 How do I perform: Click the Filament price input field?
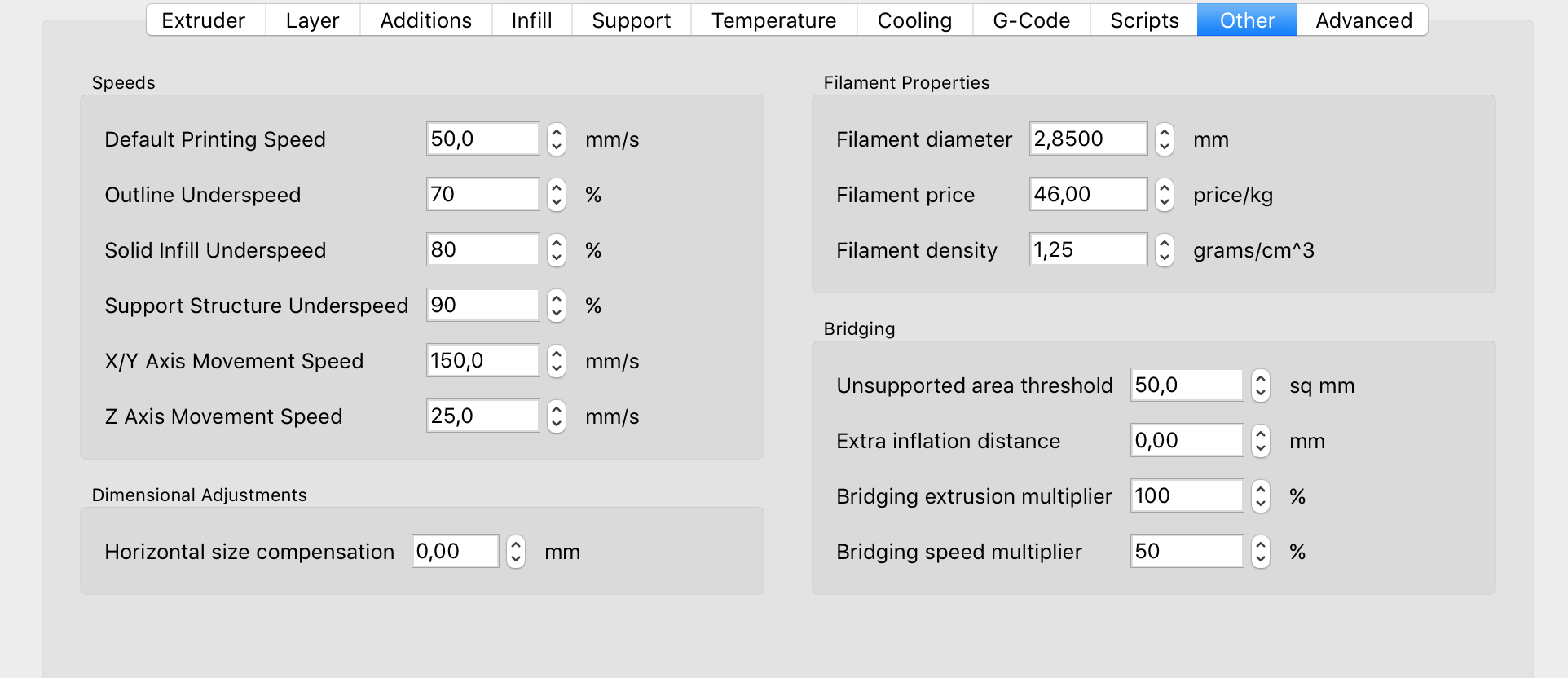coord(1088,195)
